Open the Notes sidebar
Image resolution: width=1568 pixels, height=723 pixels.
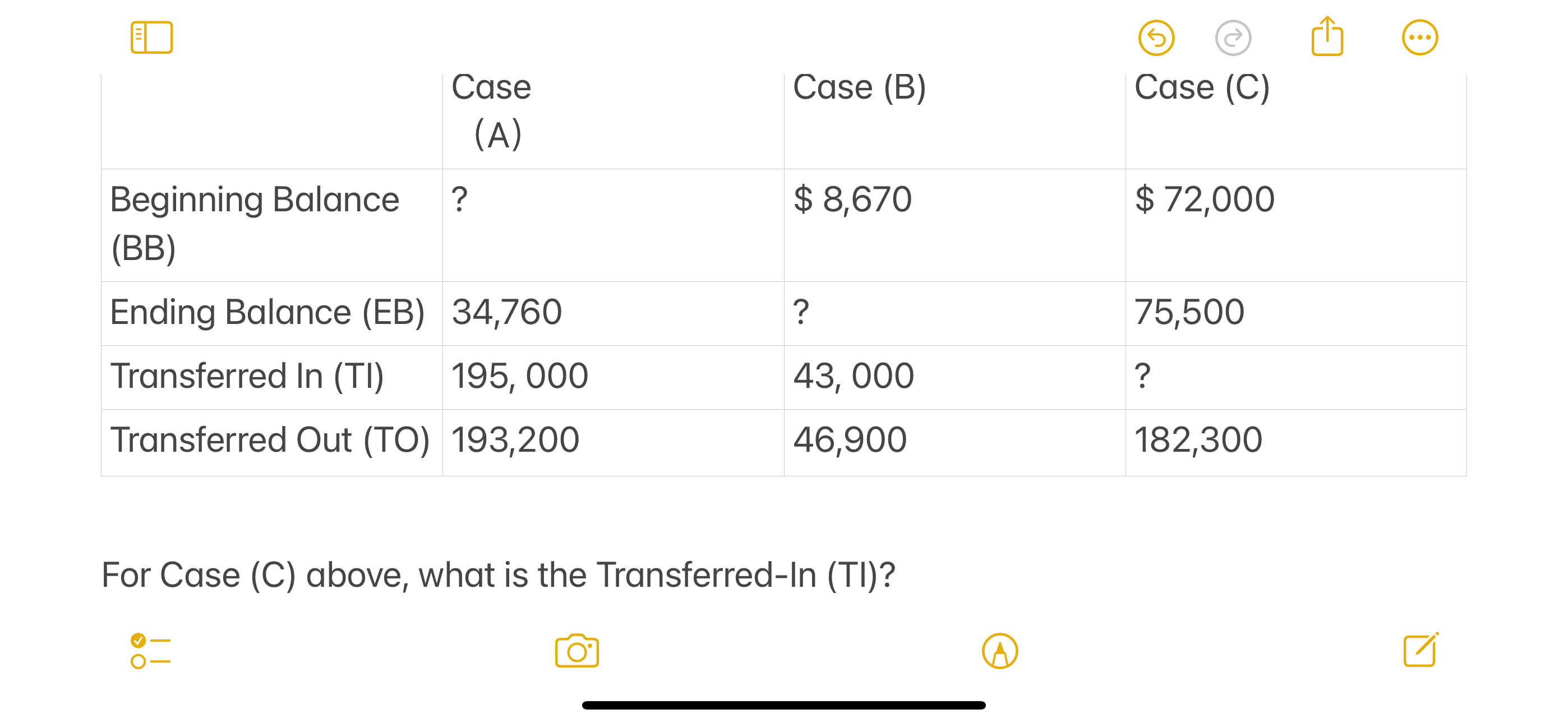click(152, 37)
